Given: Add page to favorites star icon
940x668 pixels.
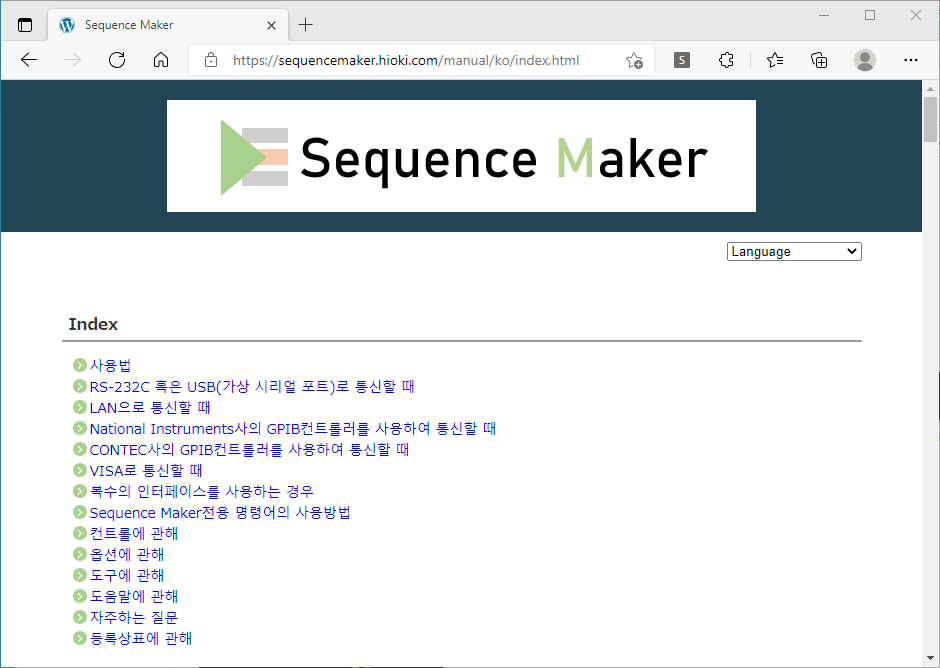Looking at the screenshot, I should 634,61.
